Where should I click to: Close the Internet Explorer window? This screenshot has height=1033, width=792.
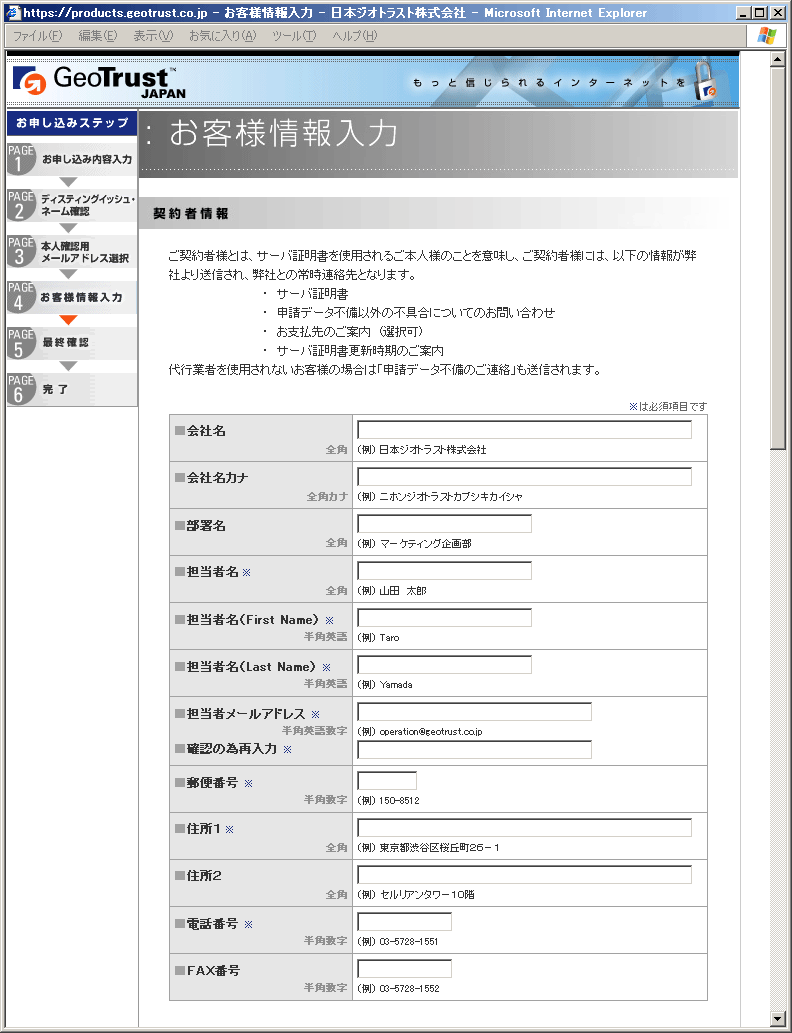[776, 13]
